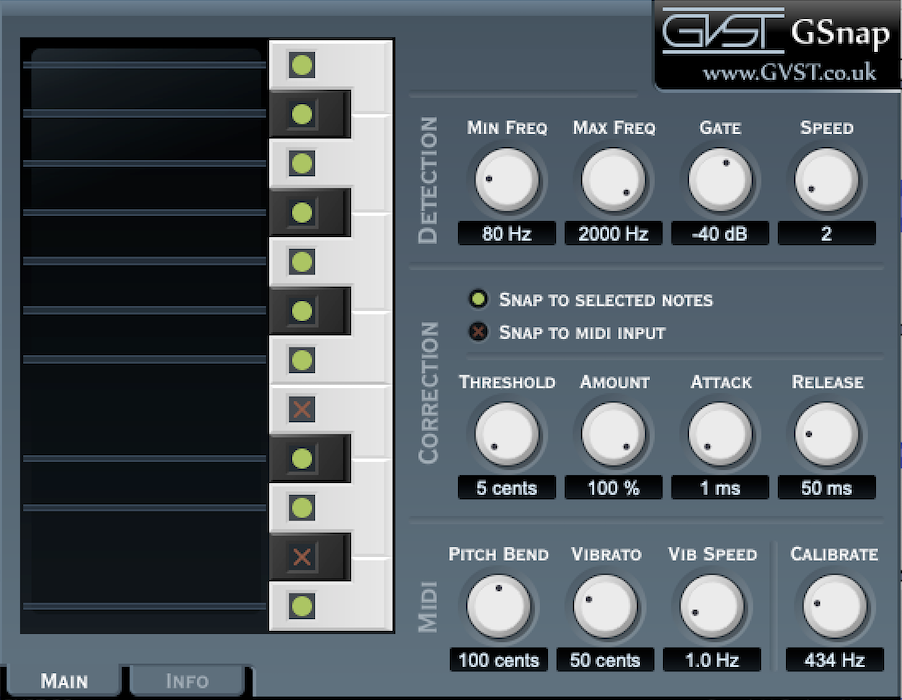Adjust the Gate threshold knob
This screenshot has height=700, width=902.
click(720, 180)
